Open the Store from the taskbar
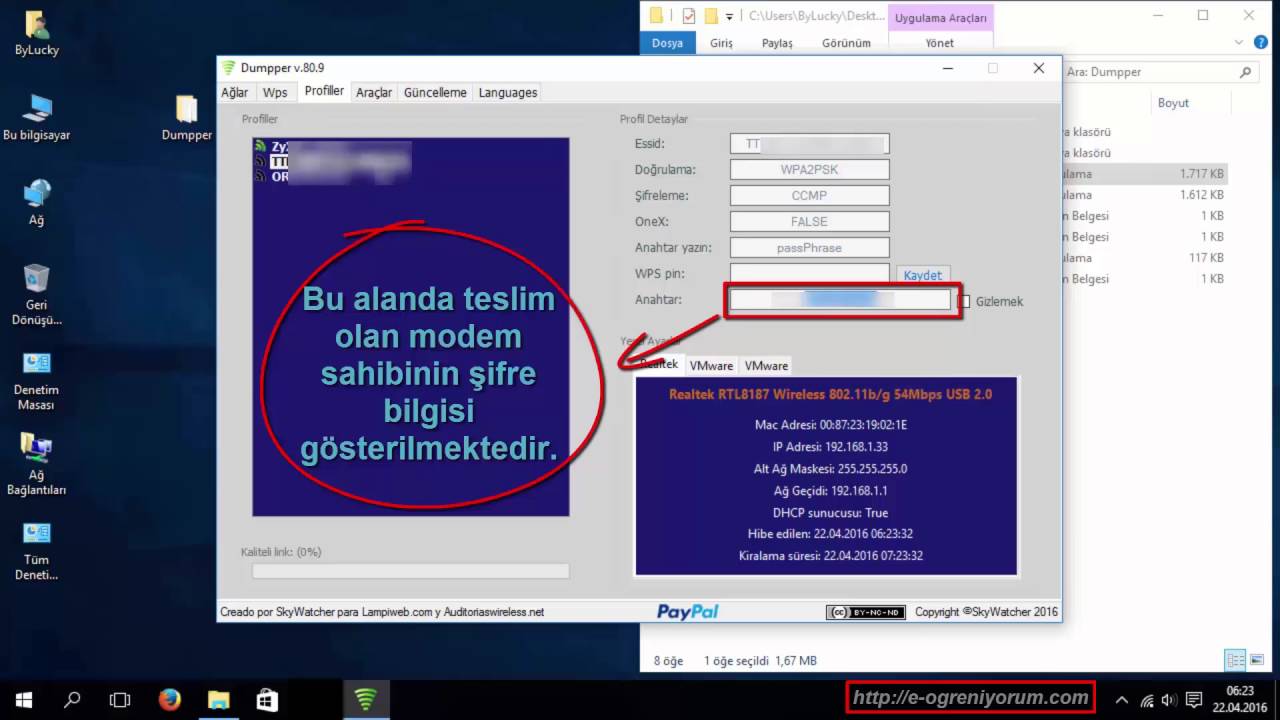1280x720 pixels. coord(267,700)
